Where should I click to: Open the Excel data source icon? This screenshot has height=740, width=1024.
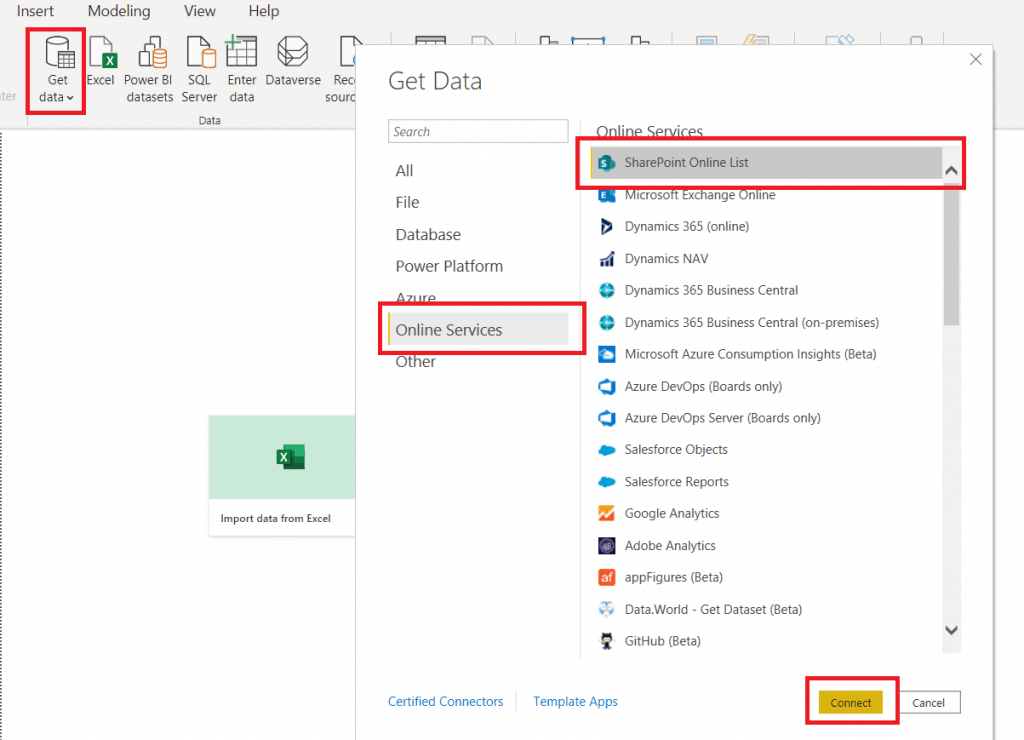[101, 62]
